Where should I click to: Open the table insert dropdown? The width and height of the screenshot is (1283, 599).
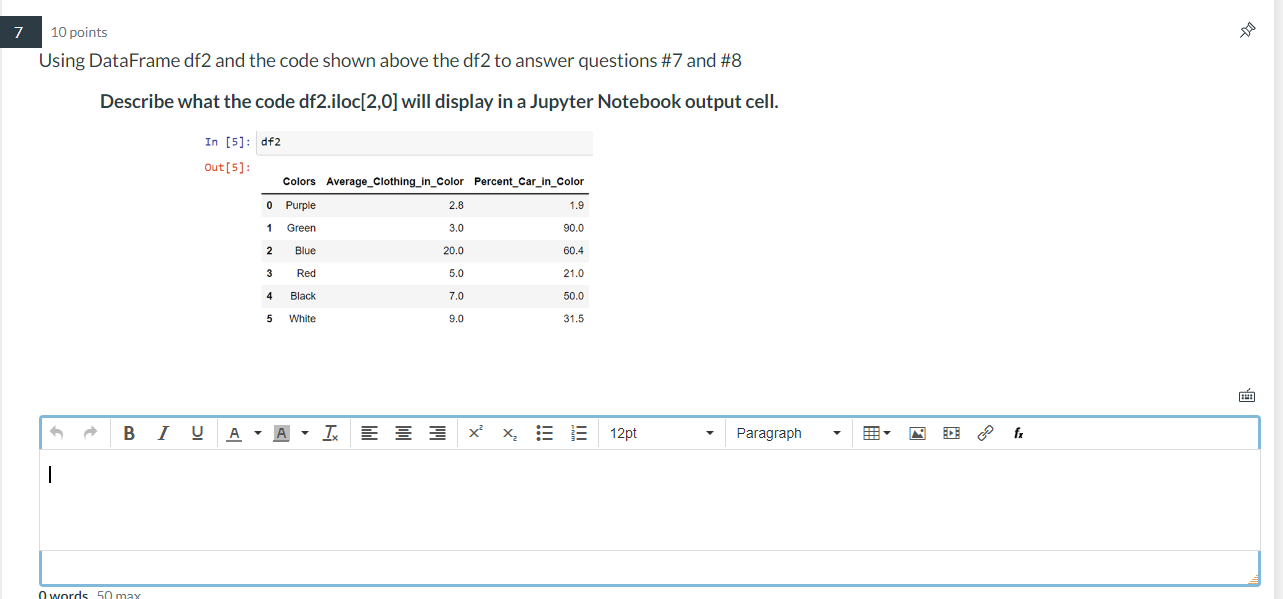coord(875,432)
